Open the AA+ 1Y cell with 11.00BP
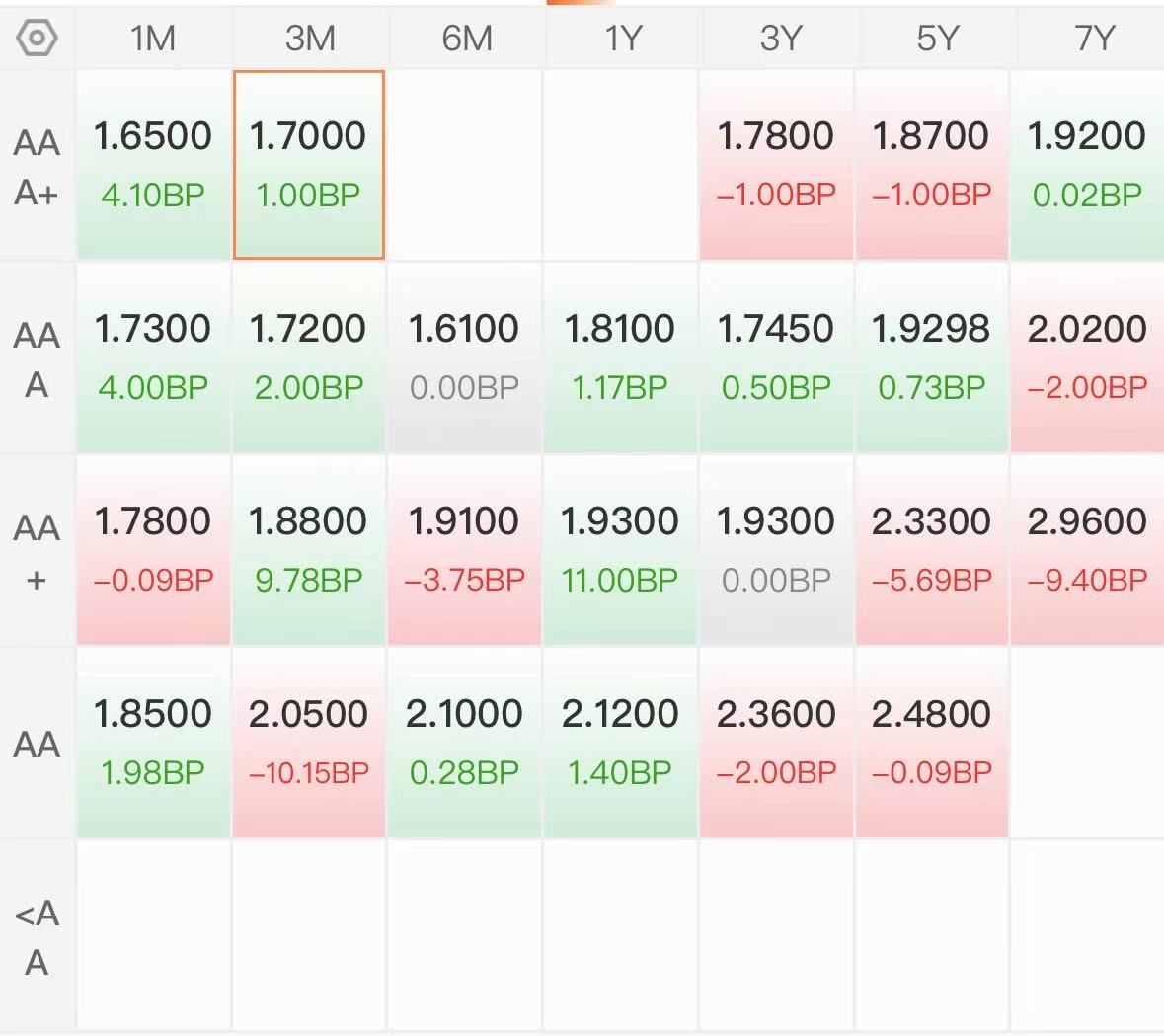 pos(620,550)
